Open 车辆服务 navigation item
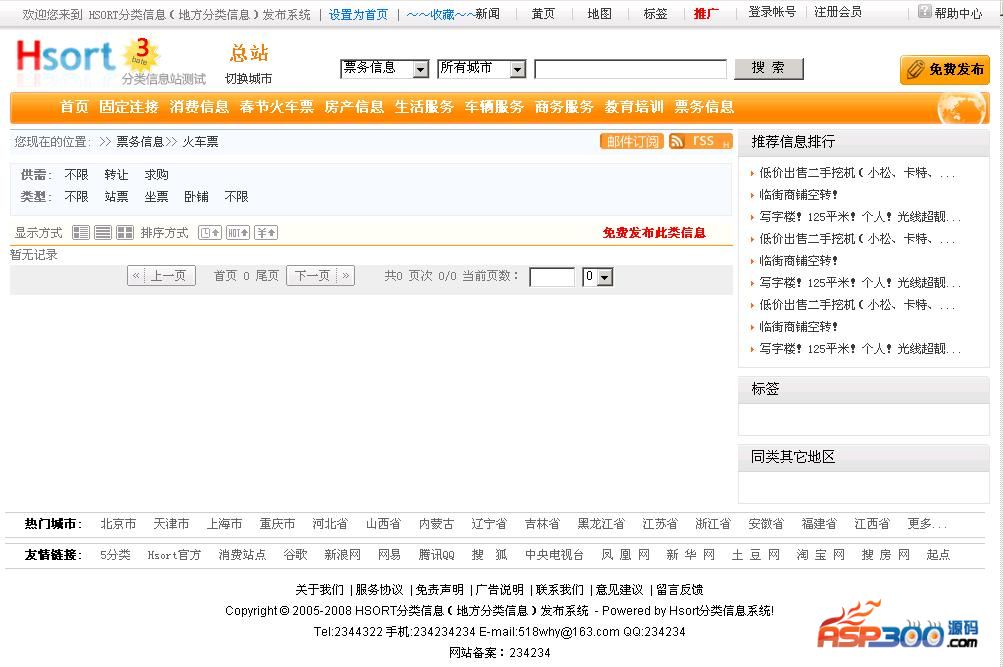This screenshot has width=1003, height=667. (x=494, y=107)
